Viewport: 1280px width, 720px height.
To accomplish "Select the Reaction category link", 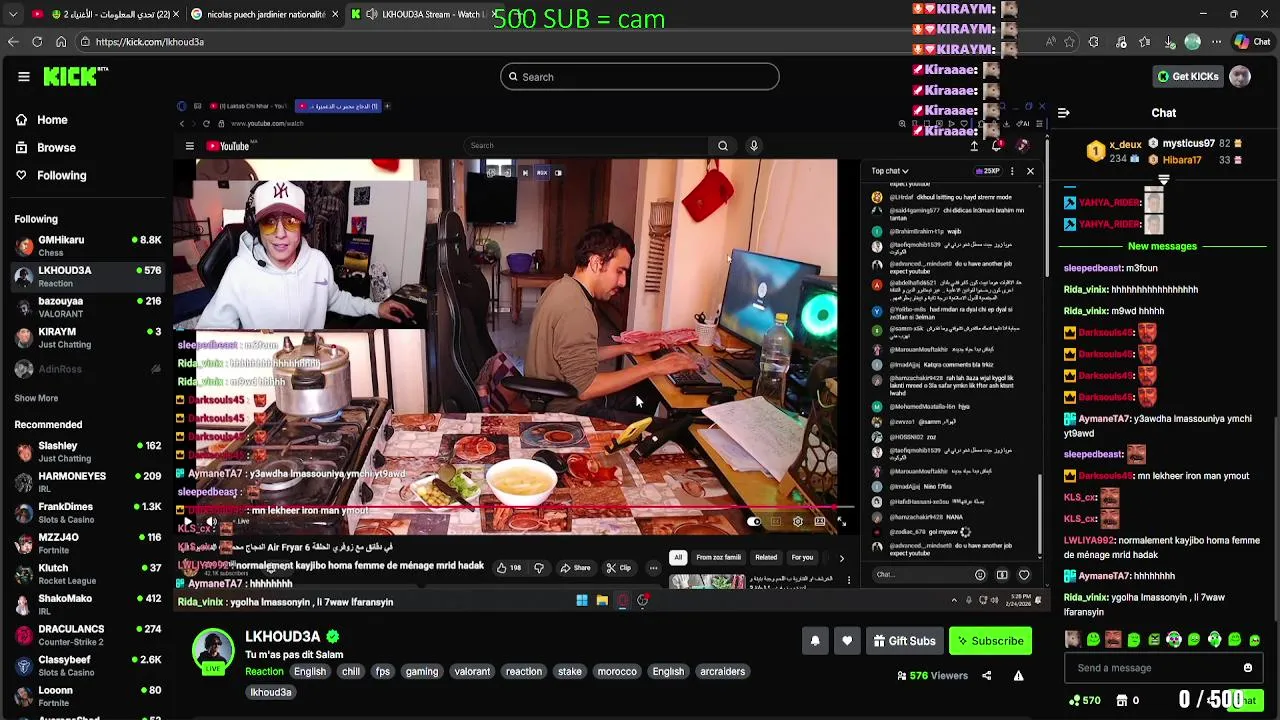I will tap(264, 672).
